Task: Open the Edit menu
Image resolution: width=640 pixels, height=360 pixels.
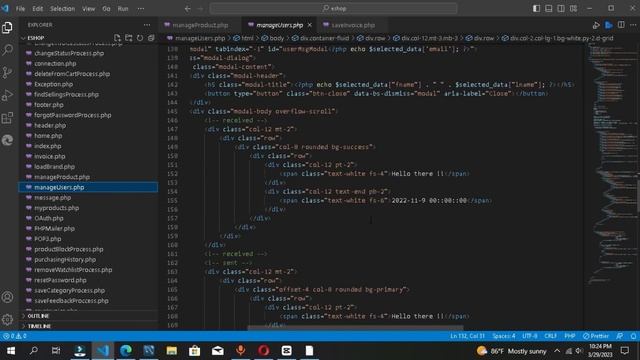Action: pos(38,9)
